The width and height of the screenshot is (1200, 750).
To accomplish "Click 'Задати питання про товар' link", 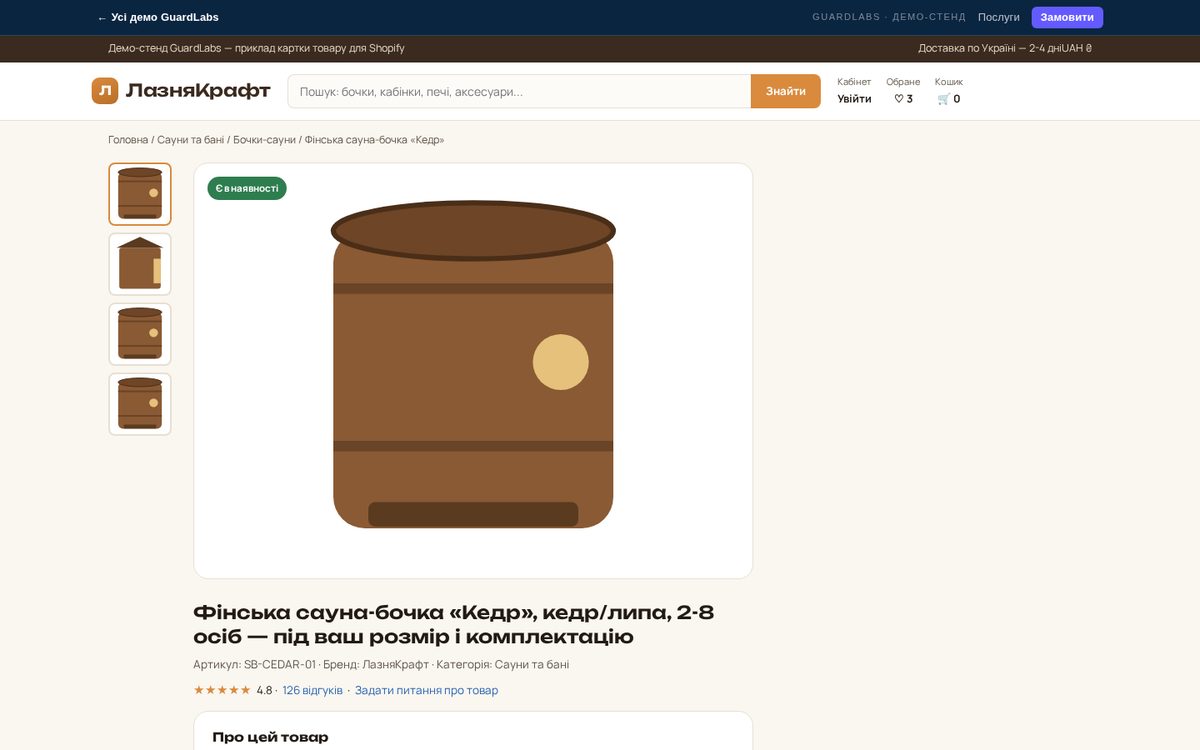I will 426,690.
